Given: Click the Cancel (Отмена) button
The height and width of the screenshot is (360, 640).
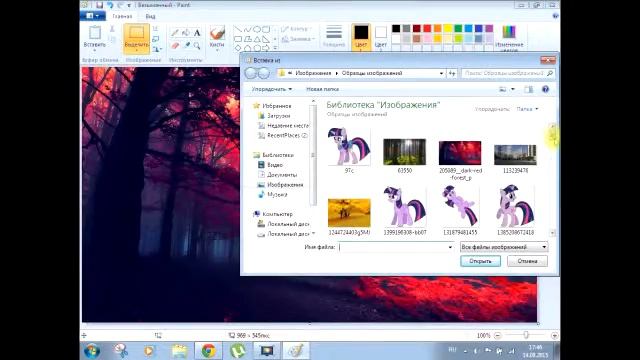Looking at the screenshot, I should click(x=527, y=261).
